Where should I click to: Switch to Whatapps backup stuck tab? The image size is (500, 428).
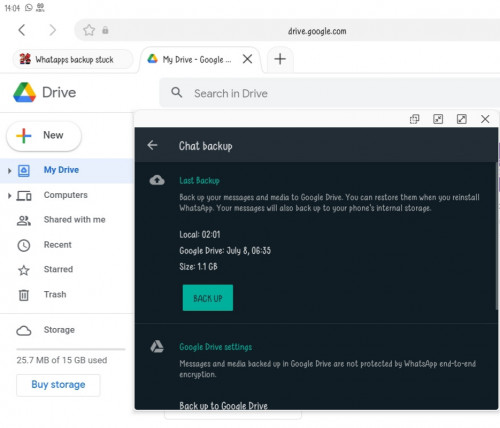[73, 59]
